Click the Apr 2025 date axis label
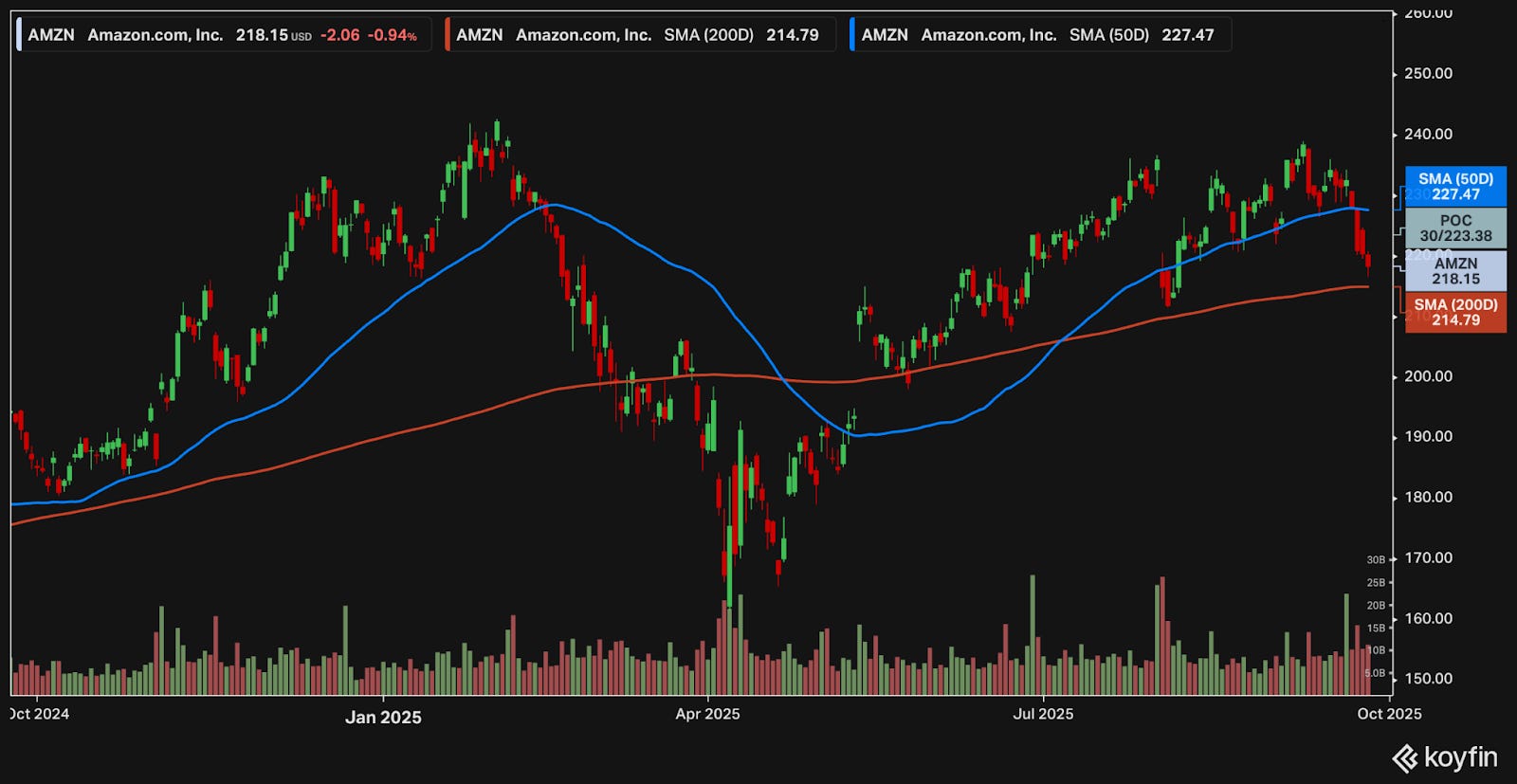This screenshot has height=784, width=1517. [707, 714]
